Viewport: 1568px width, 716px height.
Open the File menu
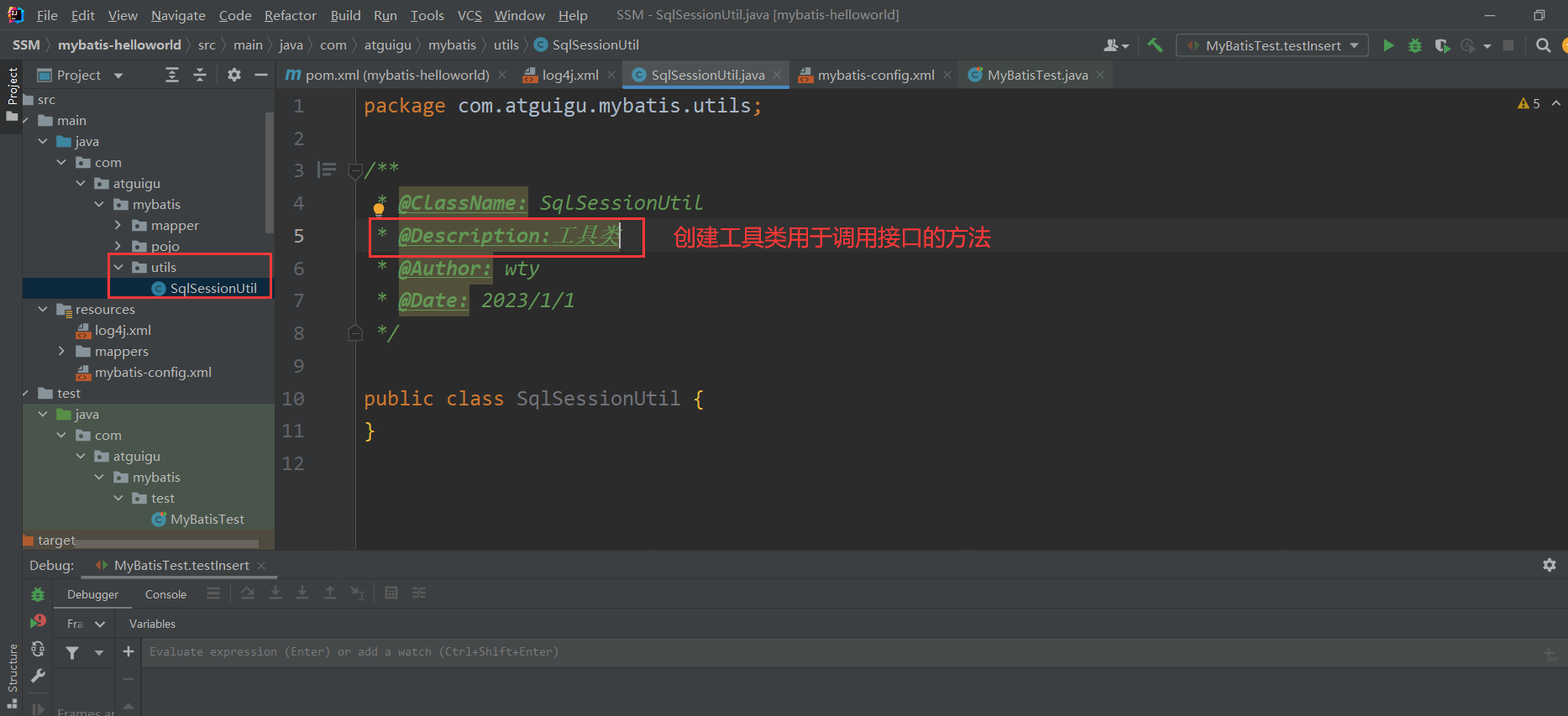click(x=48, y=15)
